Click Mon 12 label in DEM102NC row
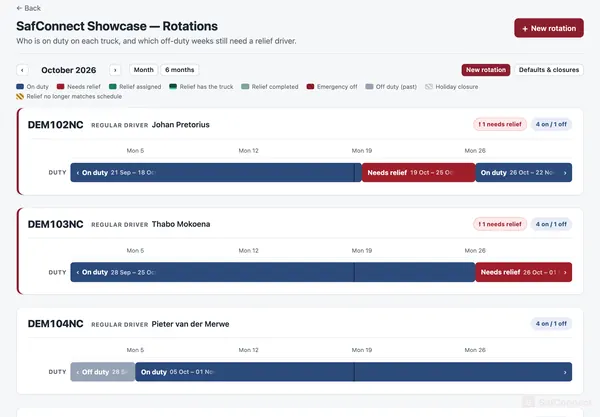The image size is (600, 417). pos(249,151)
